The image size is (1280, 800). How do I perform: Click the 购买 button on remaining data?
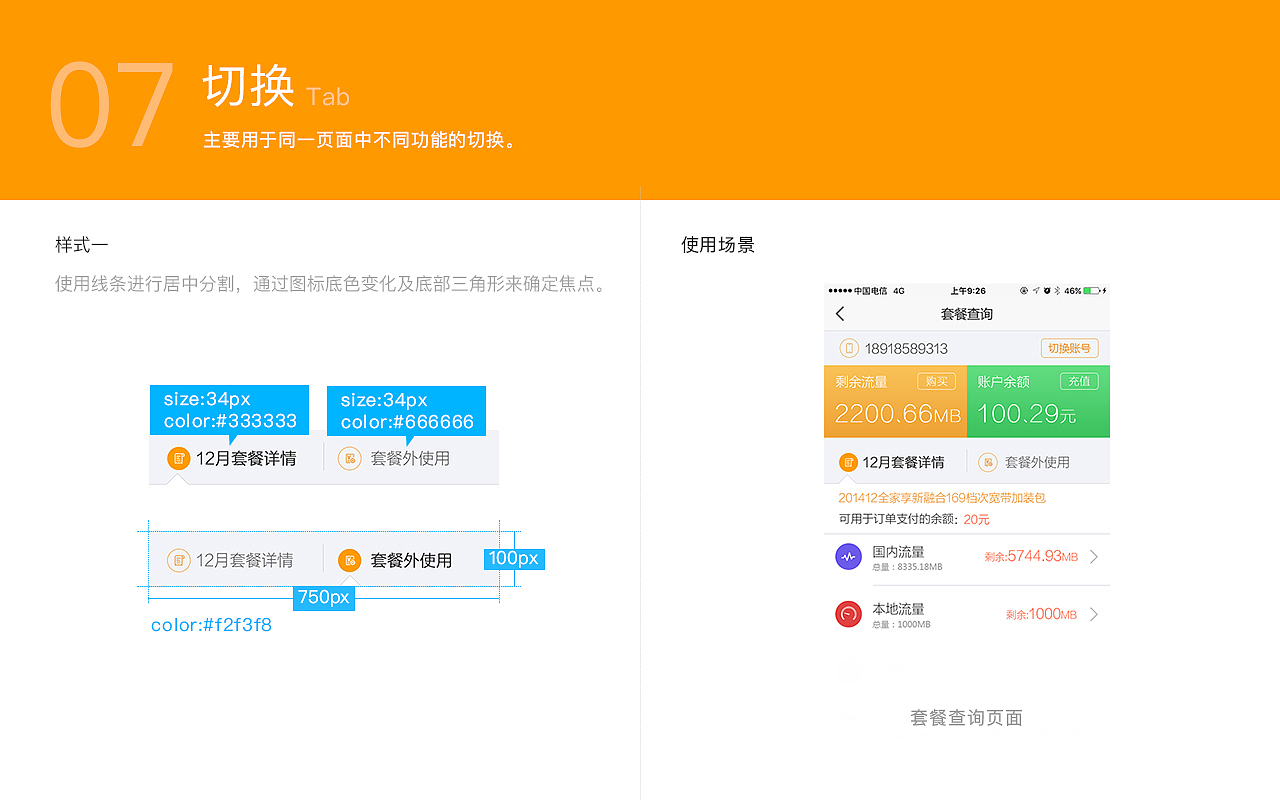click(936, 381)
